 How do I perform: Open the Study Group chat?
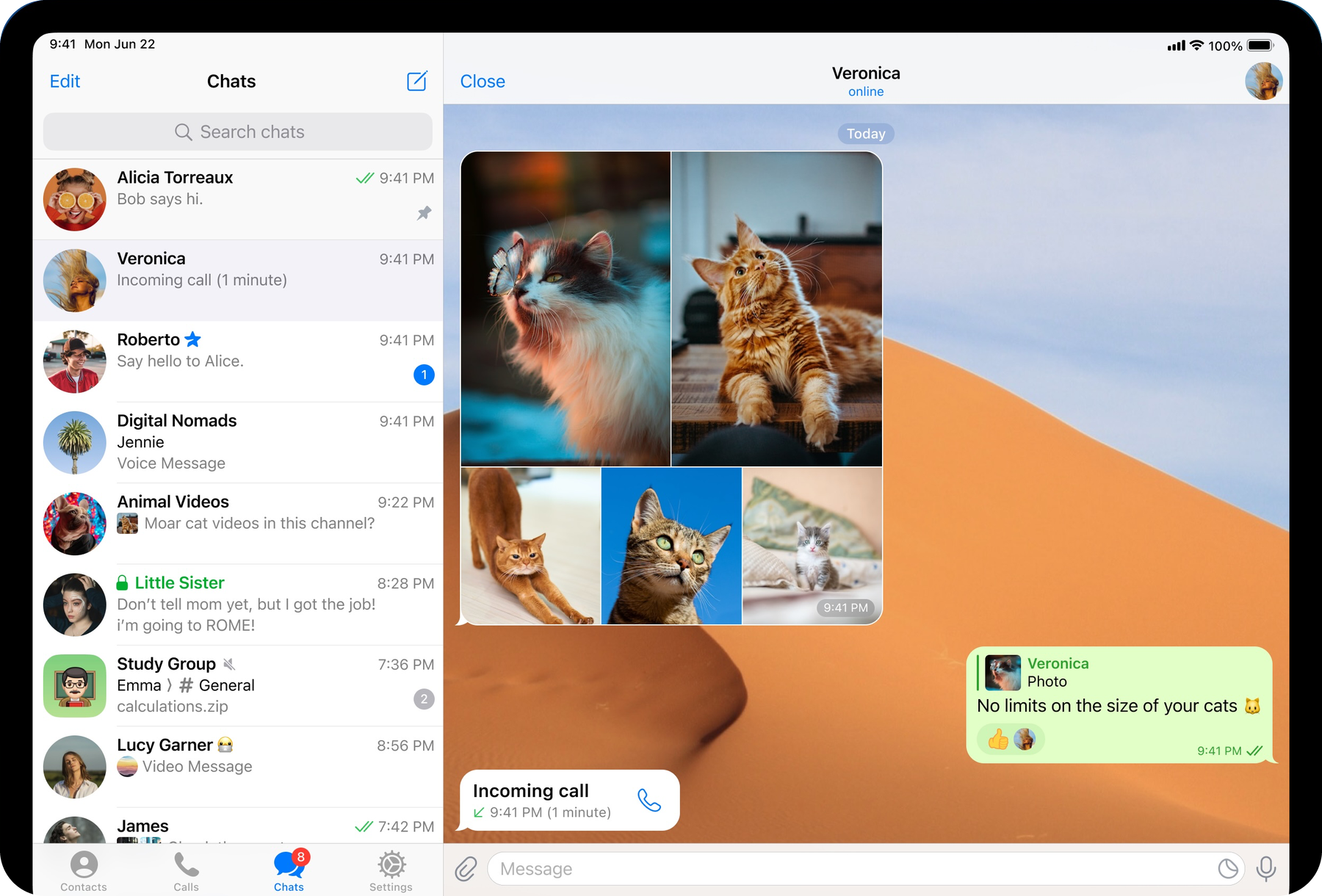[238, 686]
